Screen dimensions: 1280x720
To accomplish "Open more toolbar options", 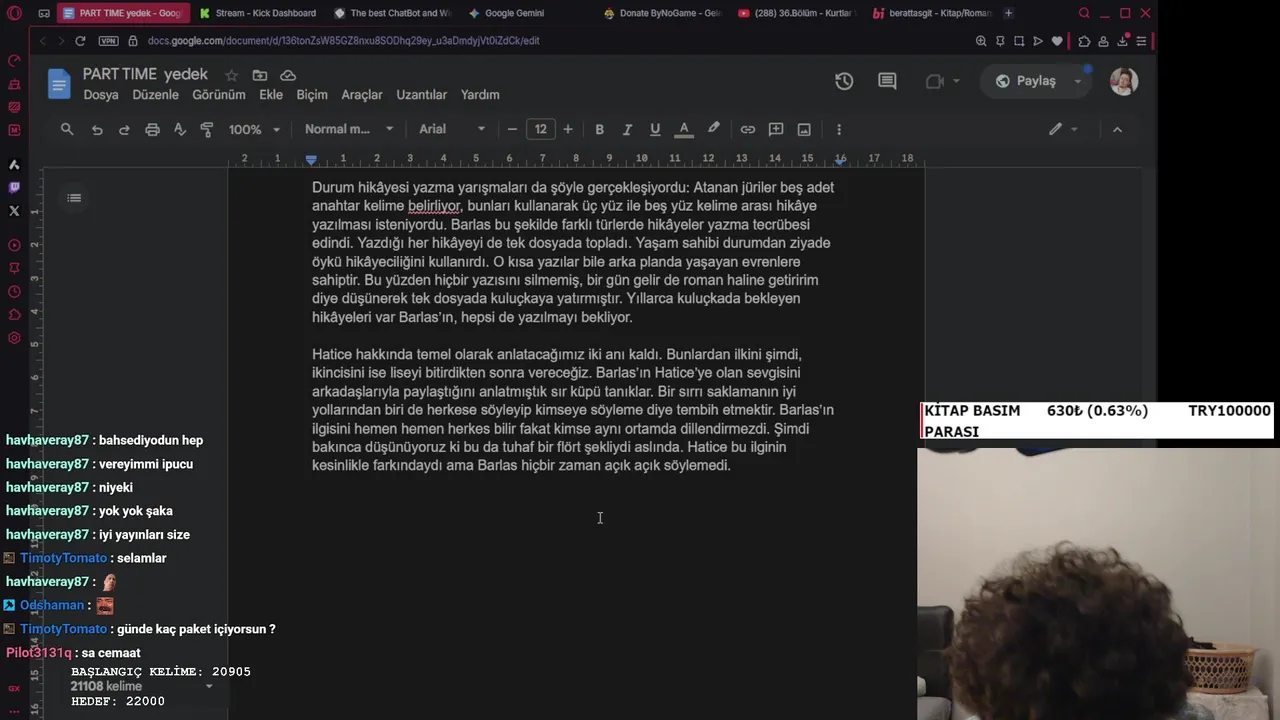I will click(839, 129).
